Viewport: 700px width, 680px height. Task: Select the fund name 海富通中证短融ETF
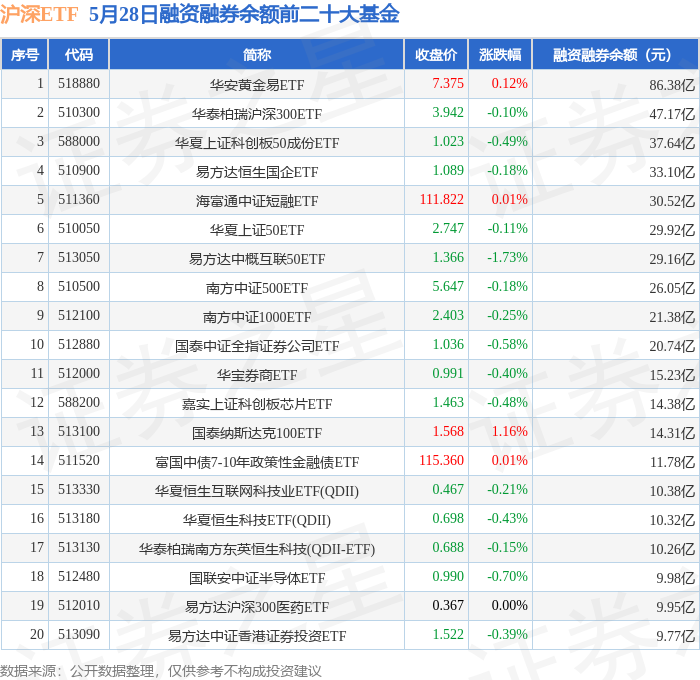(257, 201)
